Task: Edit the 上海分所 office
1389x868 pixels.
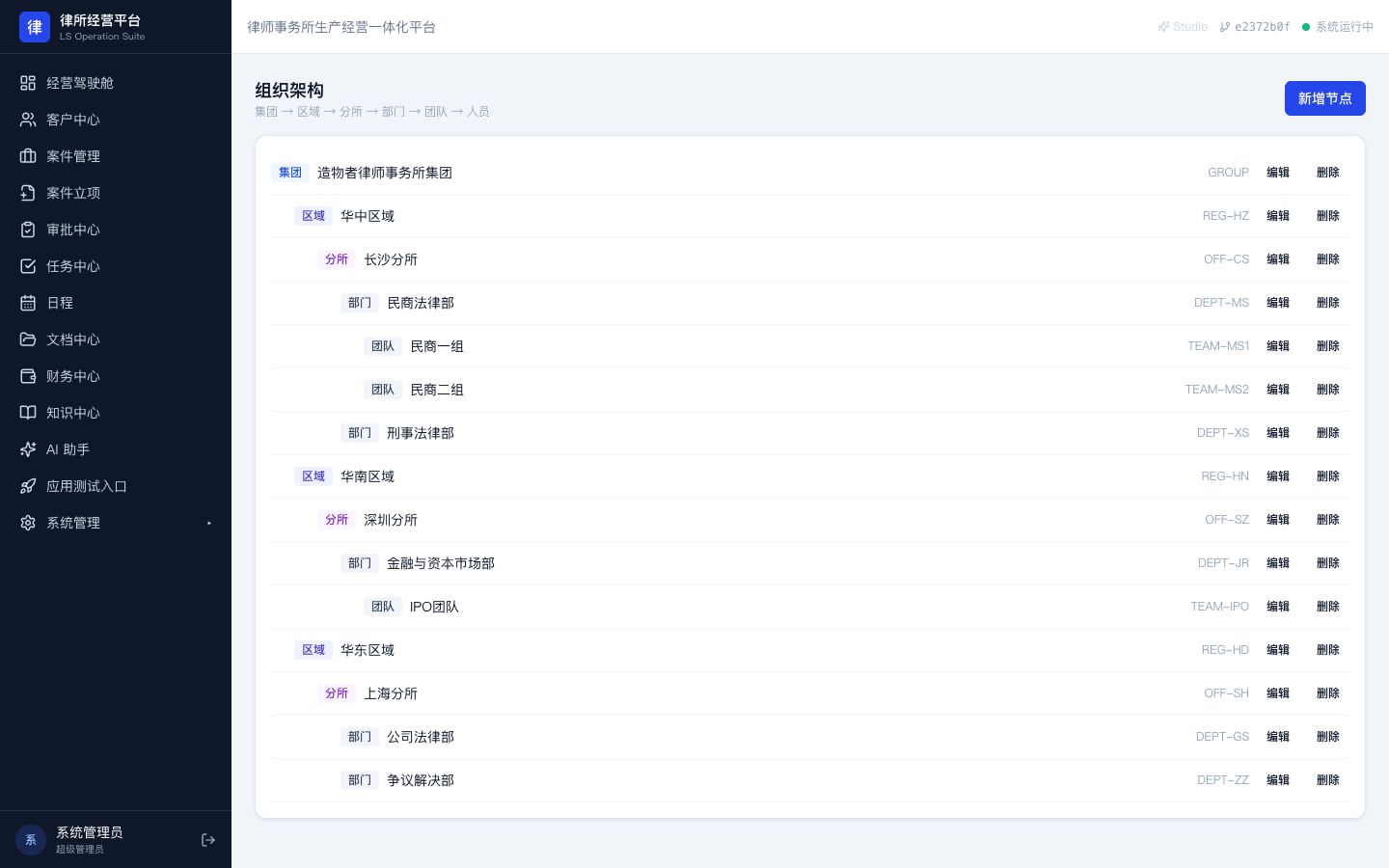Action: pos(1278,693)
